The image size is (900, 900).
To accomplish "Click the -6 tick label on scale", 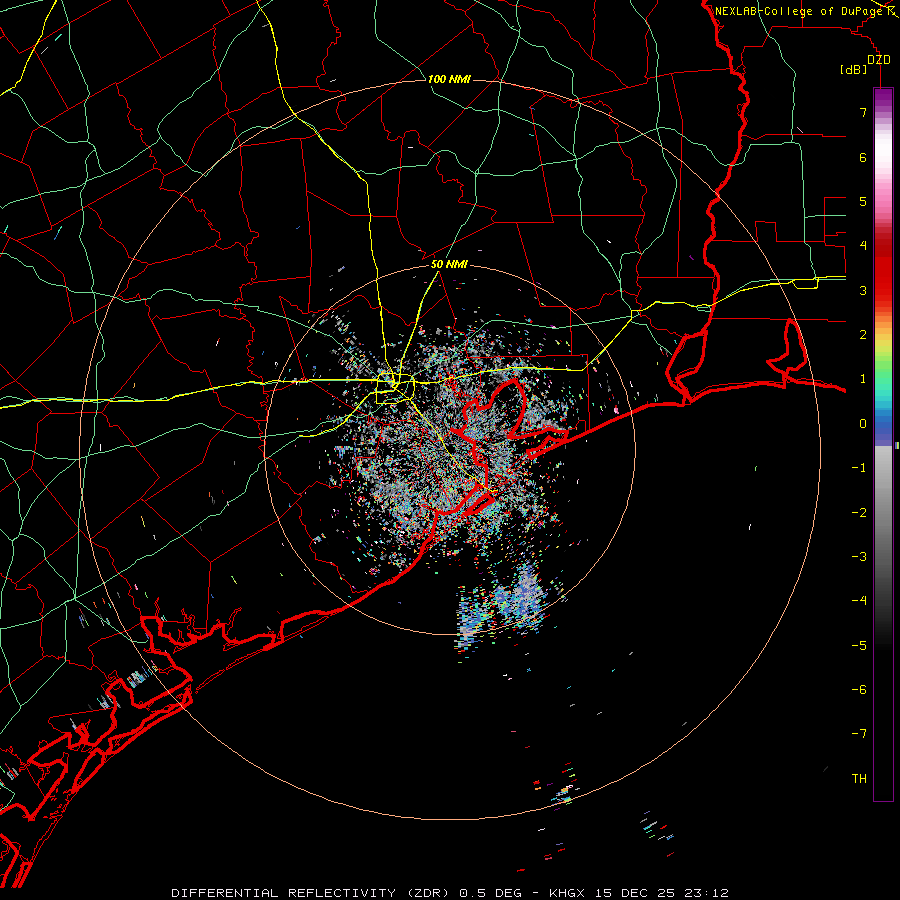I will (859, 690).
